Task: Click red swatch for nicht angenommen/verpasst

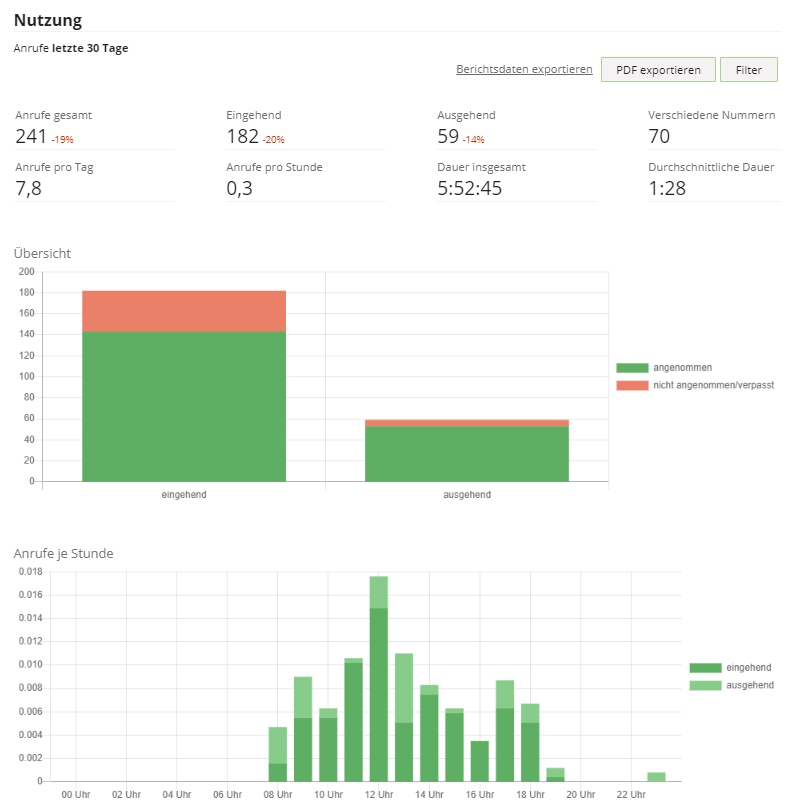Action: 631,384
